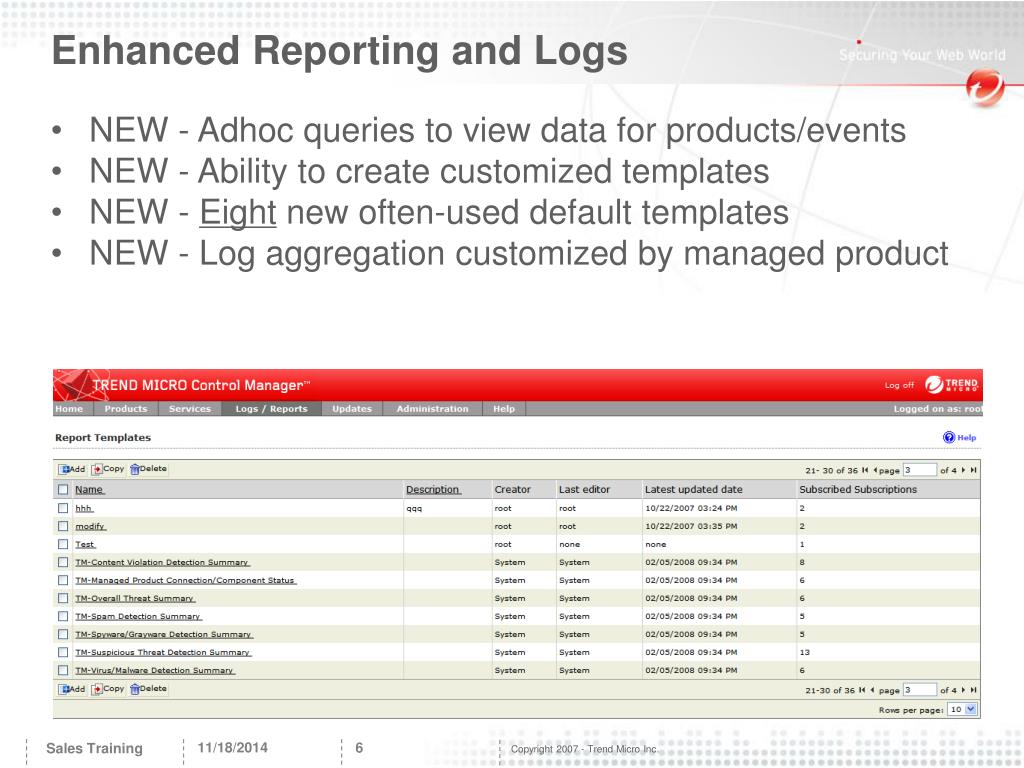1024x768 pixels.
Task: Open the Rows per page dropdown
Action: click(x=963, y=709)
